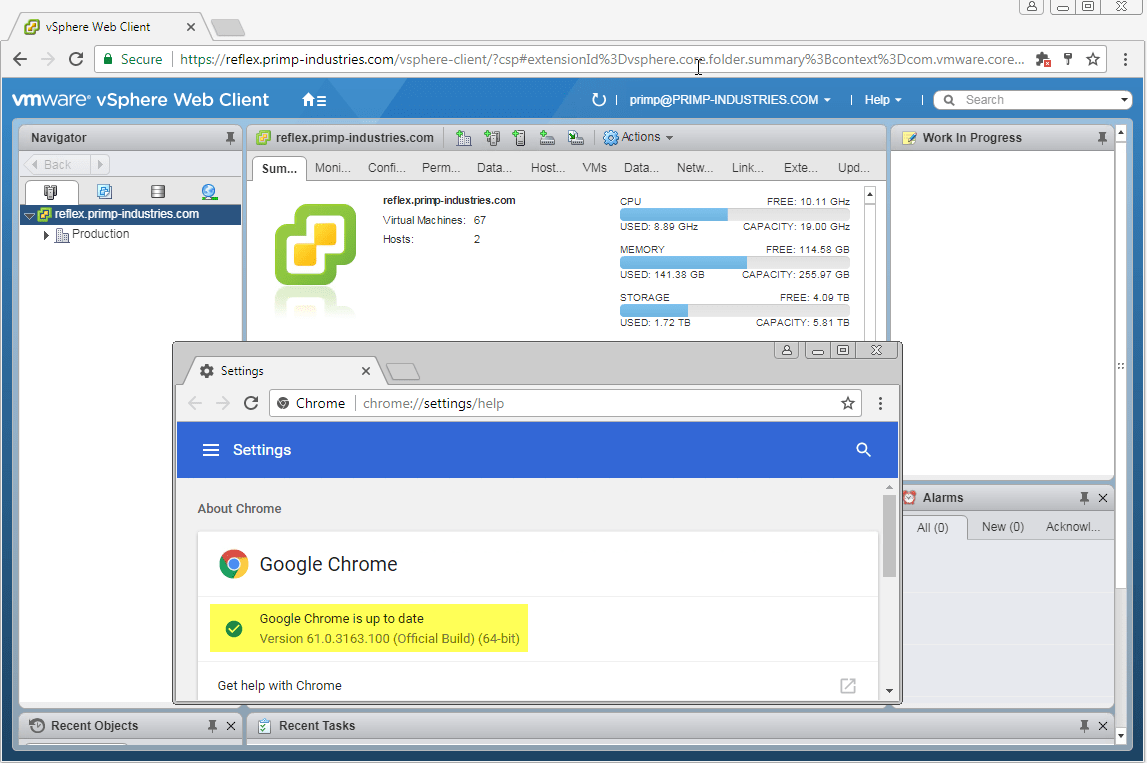The height and width of the screenshot is (763, 1147).
Task: Open the Settings hamburger menu
Action: pos(211,450)
